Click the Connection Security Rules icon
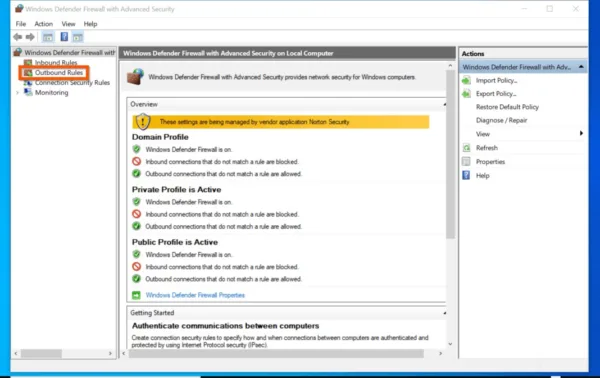The height and width of the screenshot is (378, 600). (x=28, y=82)
